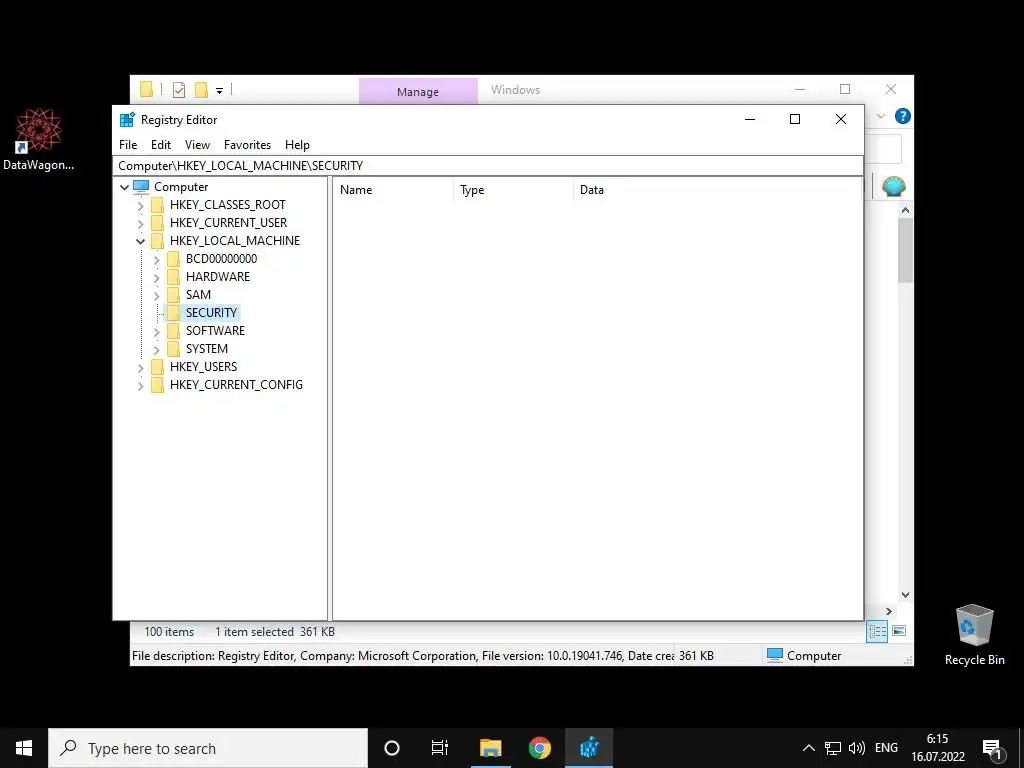Click the HARDWARE folder icon
Viewport: 1024px width, 768px height.
point(173,277)
